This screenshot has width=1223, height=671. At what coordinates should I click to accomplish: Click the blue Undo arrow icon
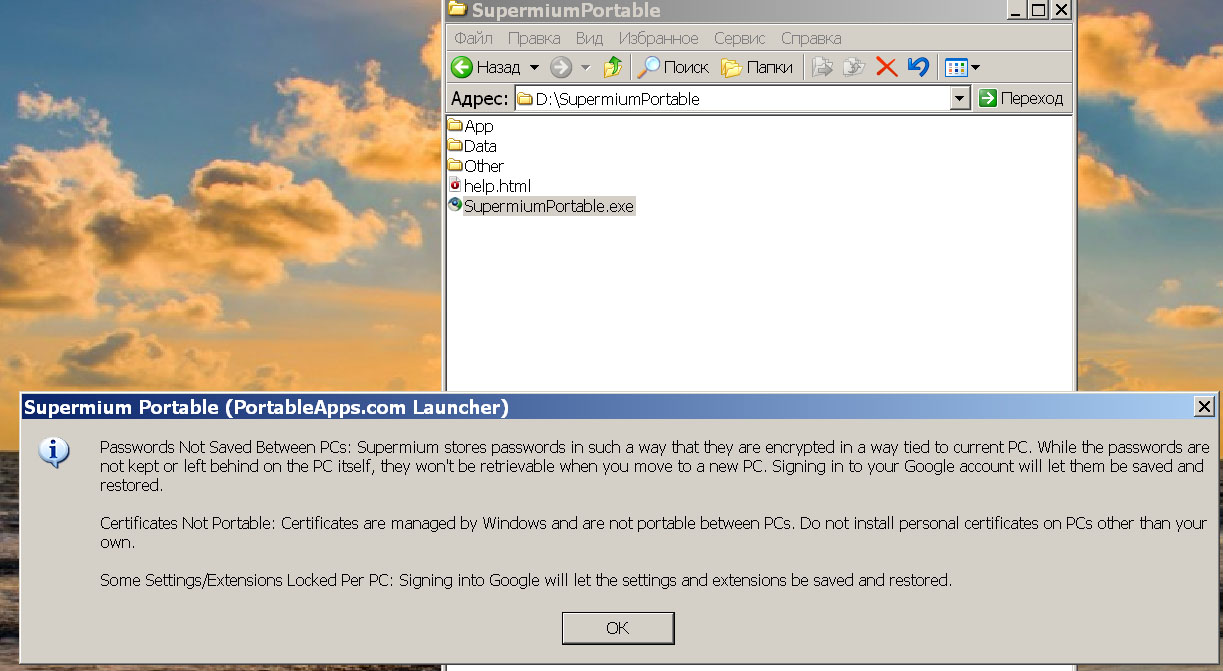(x=918, y=67)
